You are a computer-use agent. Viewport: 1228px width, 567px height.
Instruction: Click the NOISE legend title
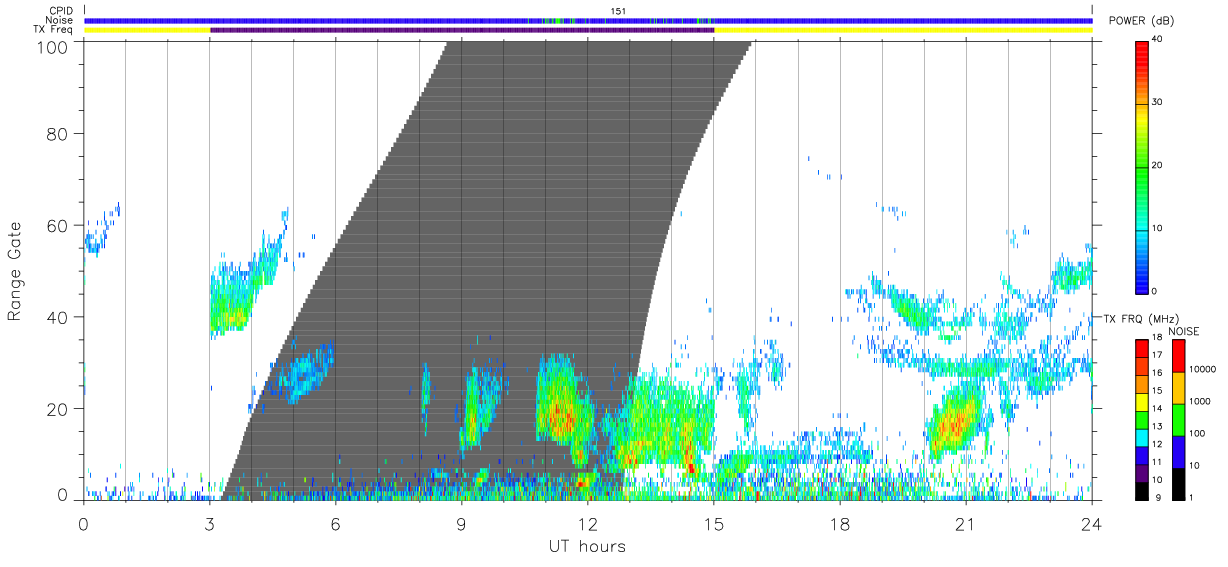[1185, 331]
